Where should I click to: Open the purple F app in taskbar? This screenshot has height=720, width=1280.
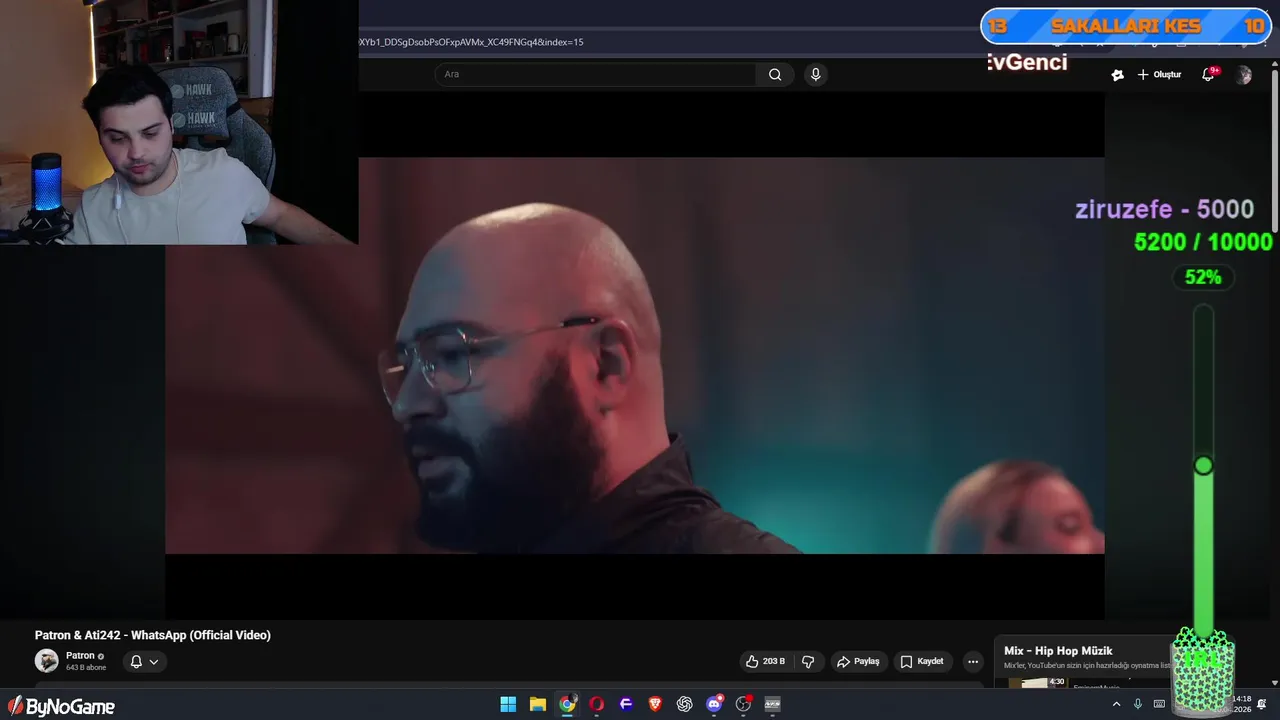tap(626, 704)
